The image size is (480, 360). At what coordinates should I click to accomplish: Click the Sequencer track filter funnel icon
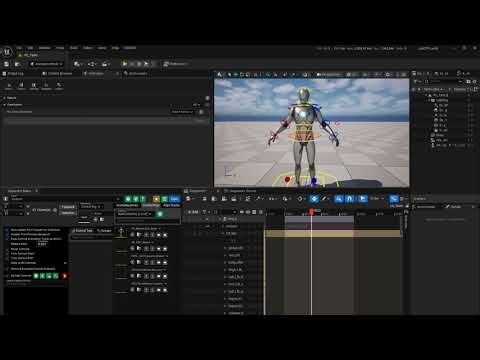point(204,212)
